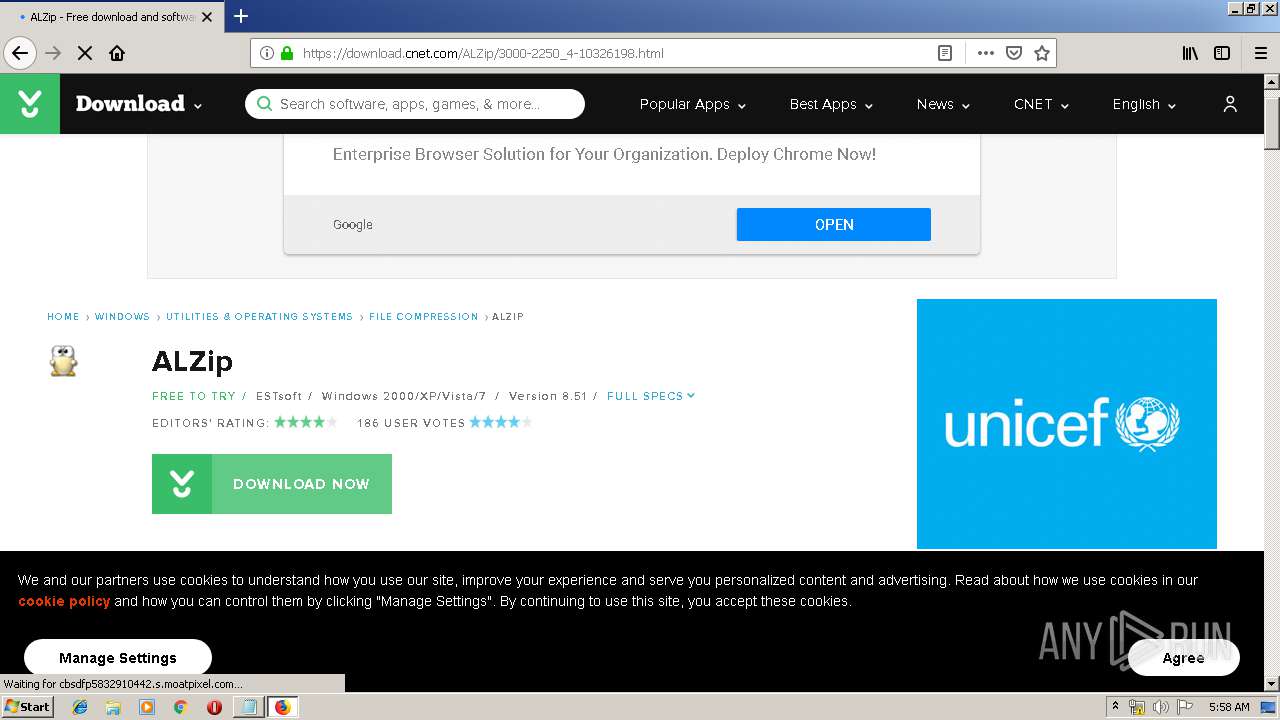Open Internet Explorer from the taskbar
Viewport: 1280px width, 720px height.
point(80,707)
